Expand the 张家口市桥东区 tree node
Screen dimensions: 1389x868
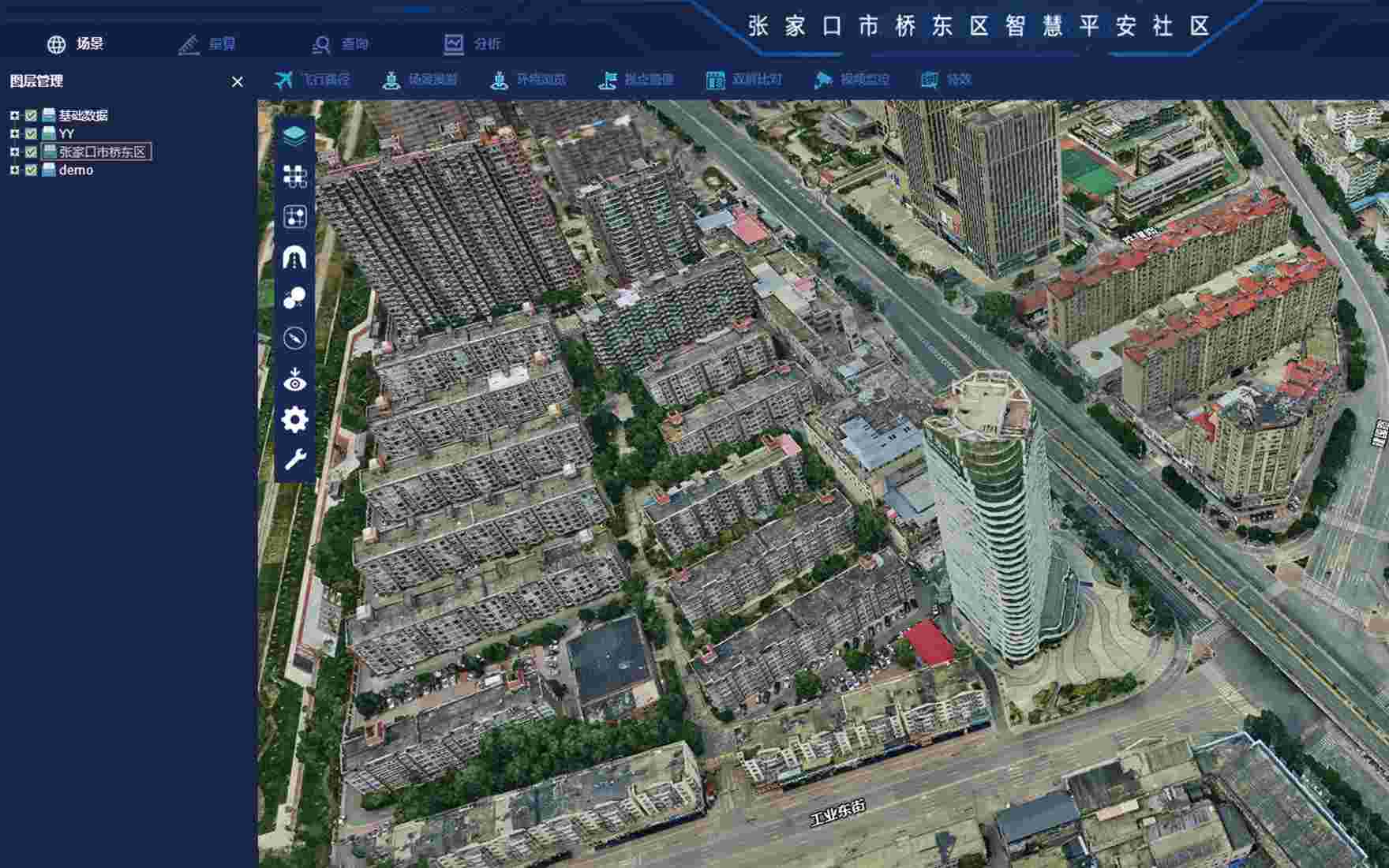click(x=14, y=152)
